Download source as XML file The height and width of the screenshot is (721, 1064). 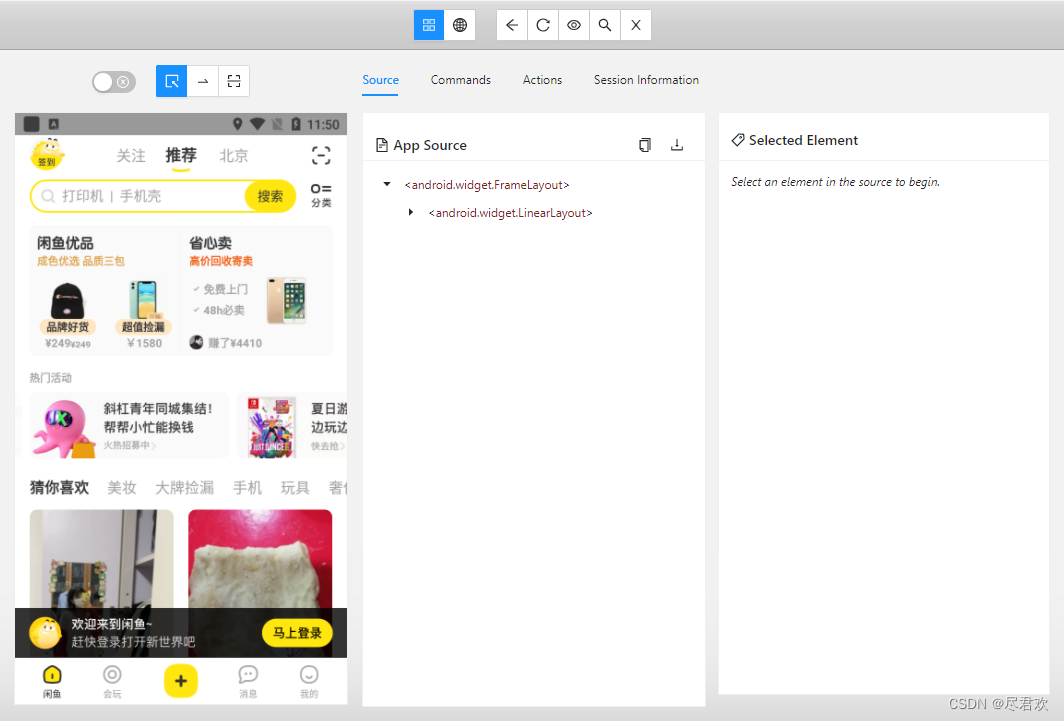(x=677, y=144)
